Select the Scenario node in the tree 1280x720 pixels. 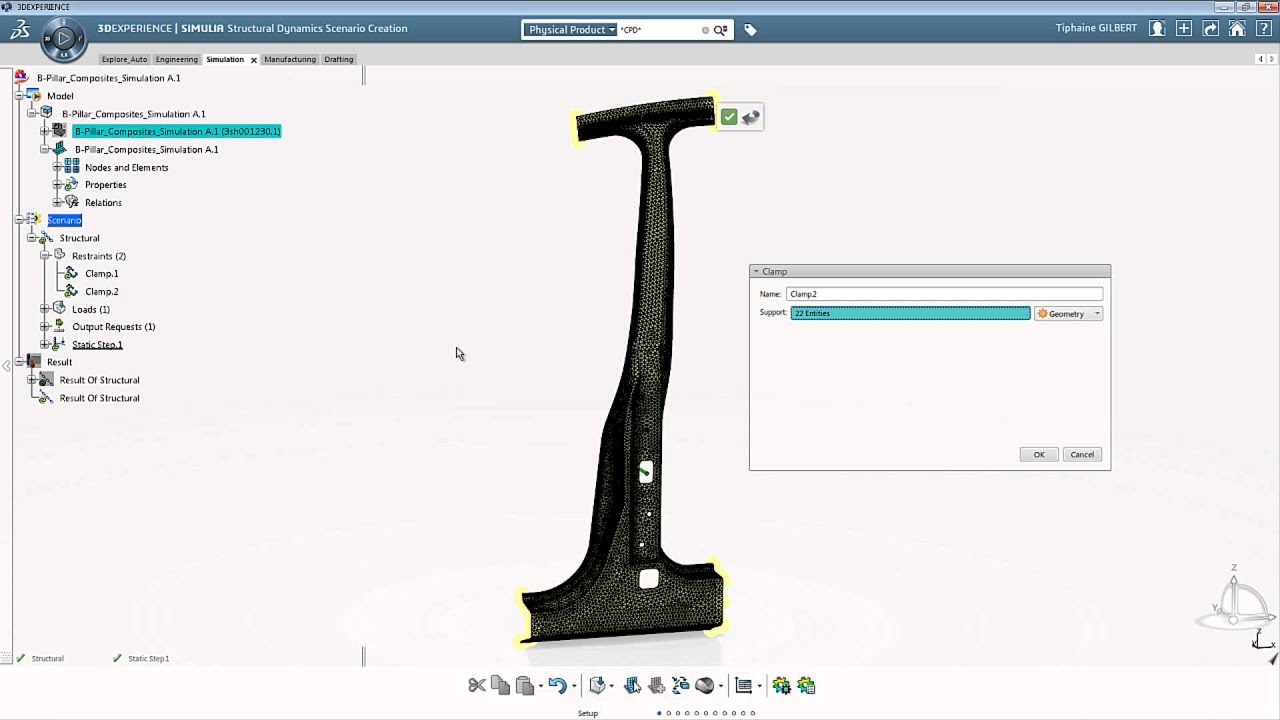tap(64, 220)
